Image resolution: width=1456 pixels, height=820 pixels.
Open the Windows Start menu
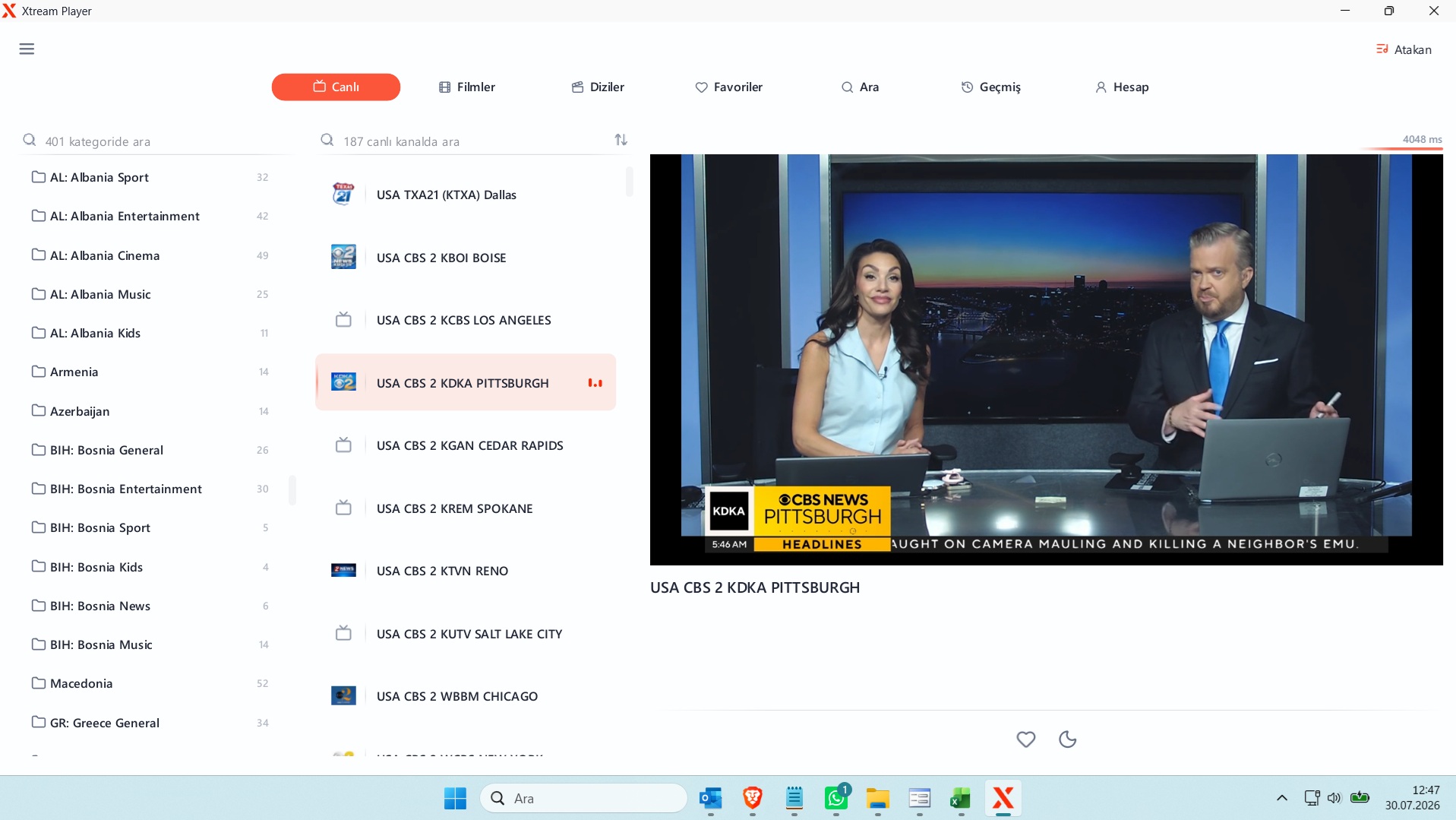point(455,798)
